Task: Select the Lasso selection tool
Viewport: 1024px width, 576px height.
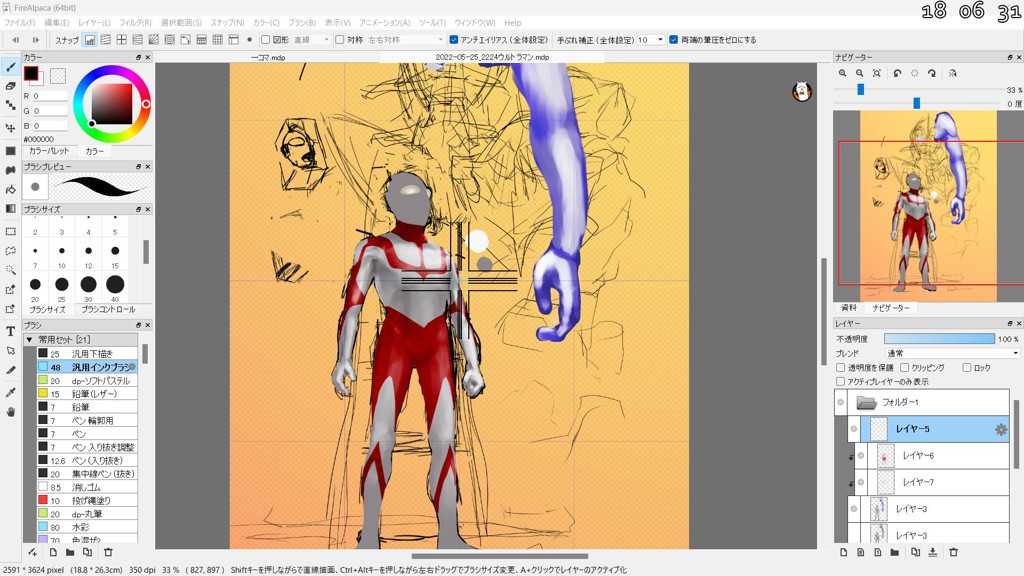Action: (x=10, y=251)
